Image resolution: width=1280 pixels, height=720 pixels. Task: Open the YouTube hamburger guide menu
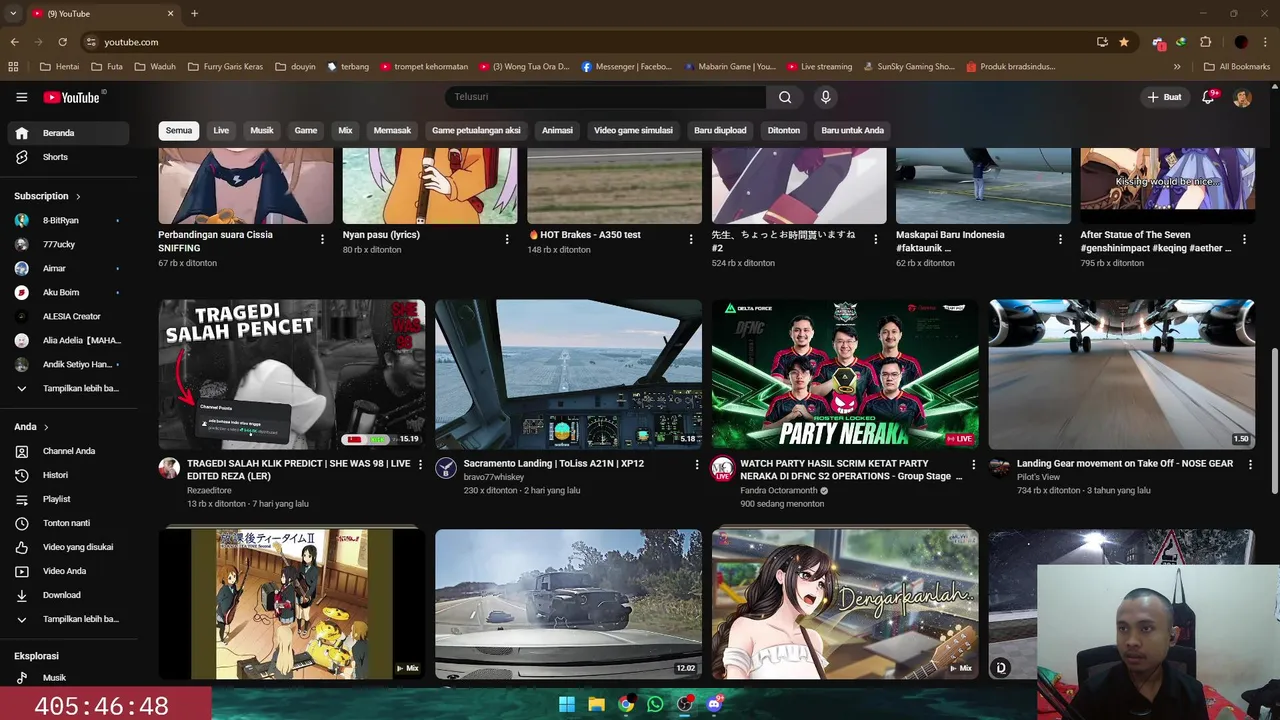21,97
